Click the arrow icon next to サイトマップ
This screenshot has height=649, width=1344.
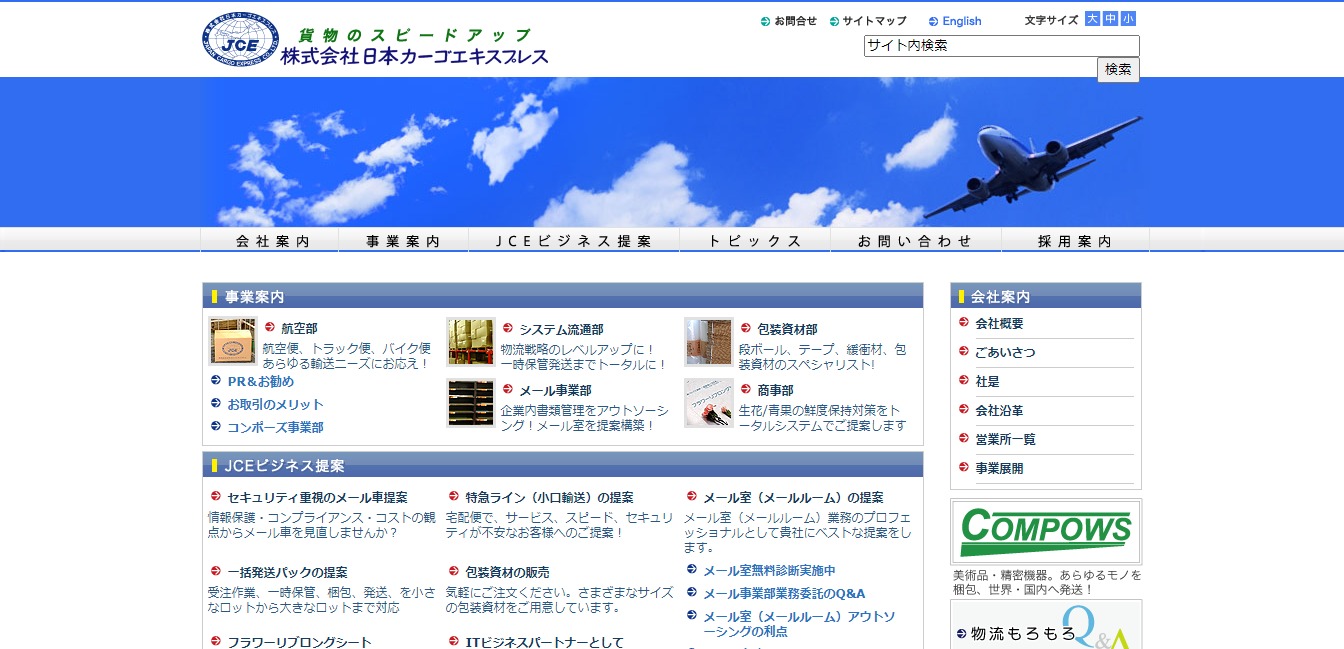click(x=834, y=20)
